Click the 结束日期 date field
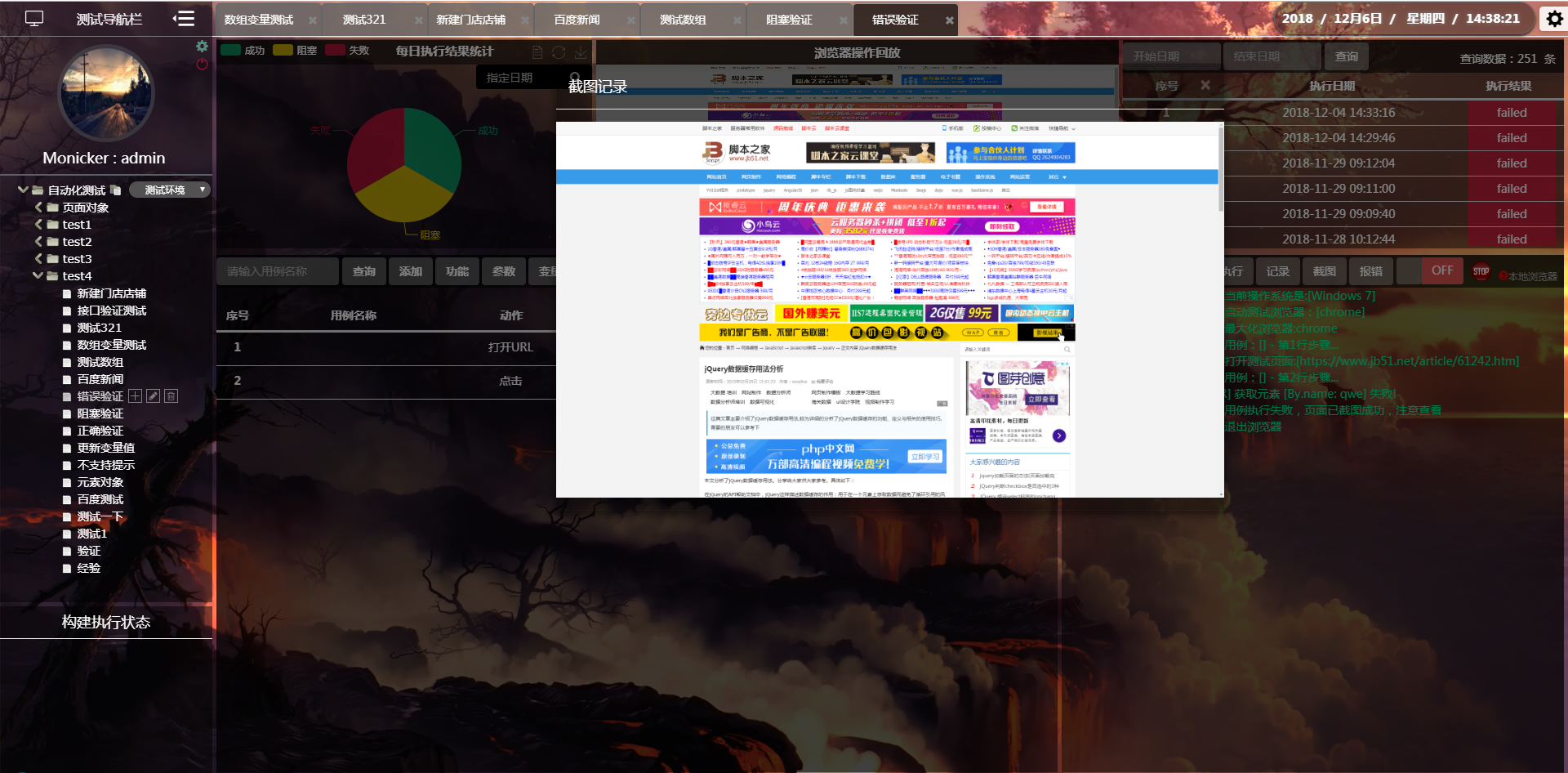This screenshot has width=1568, height=773. tap(1272, 56)
